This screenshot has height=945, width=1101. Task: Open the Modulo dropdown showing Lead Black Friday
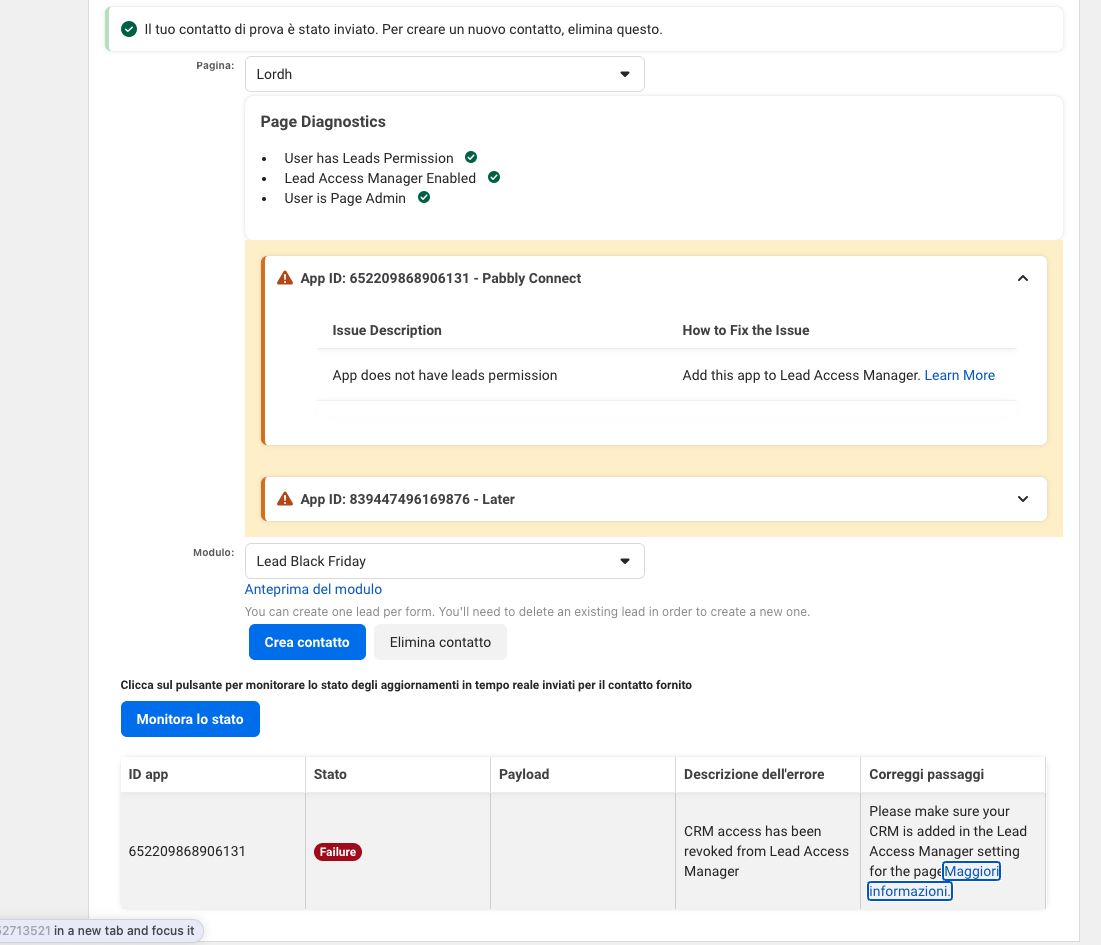point(444,561)
